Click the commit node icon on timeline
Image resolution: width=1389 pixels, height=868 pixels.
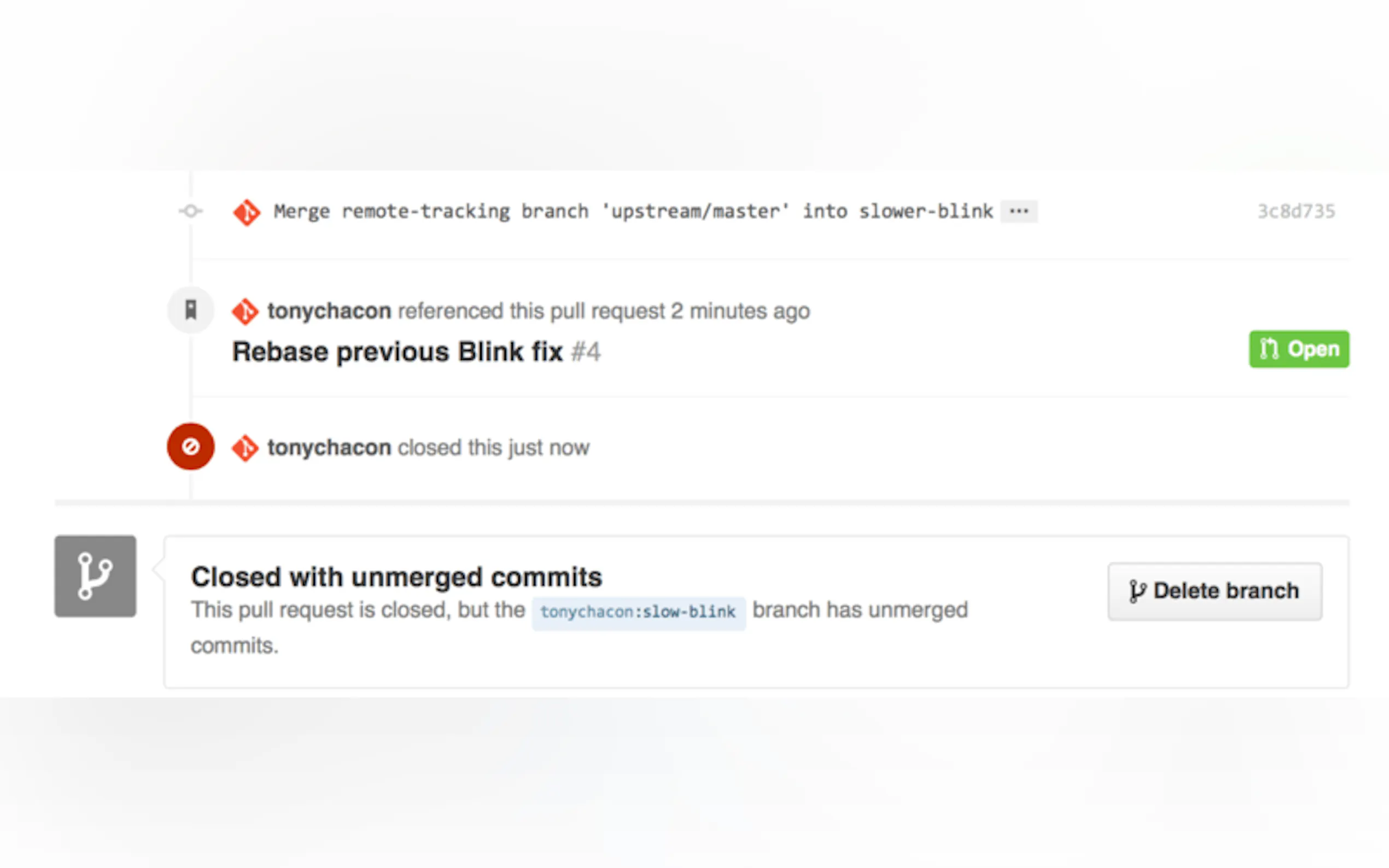click(191, 211)
